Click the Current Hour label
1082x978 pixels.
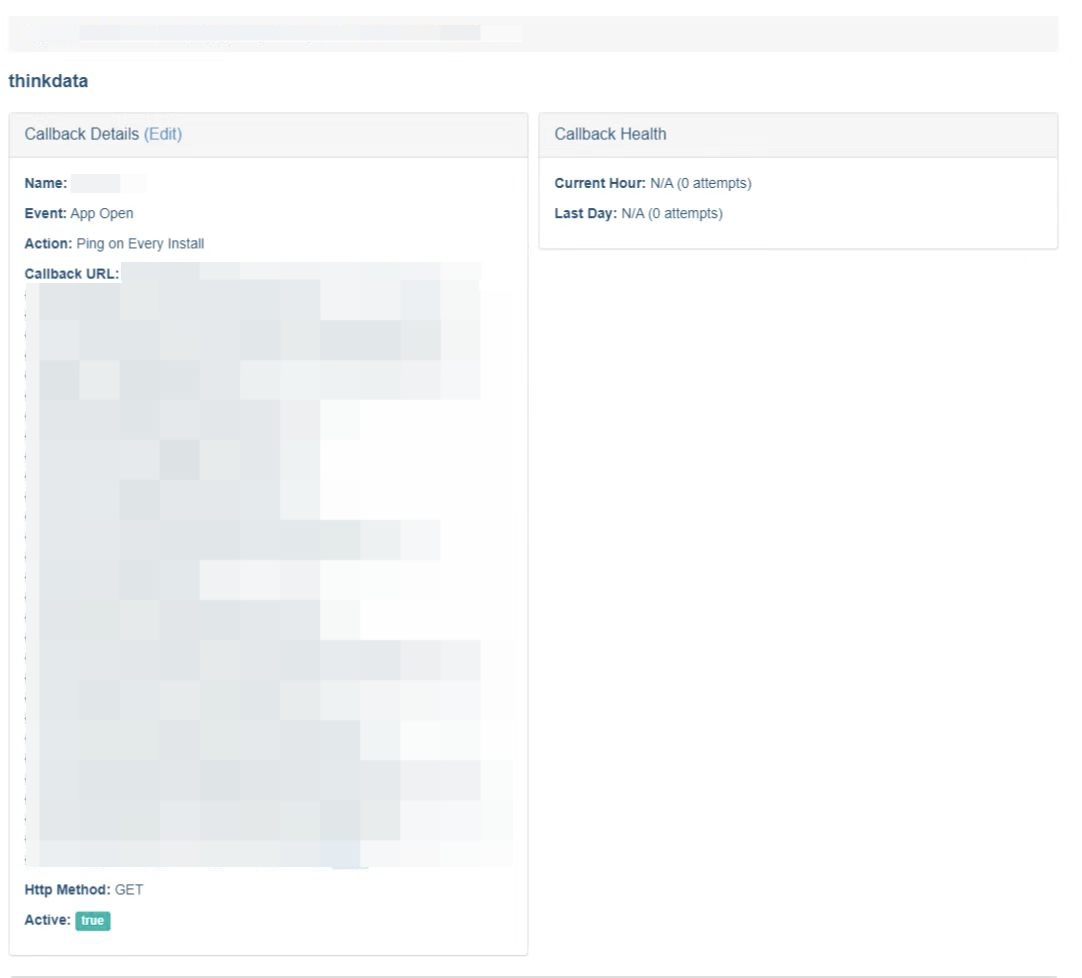pos(599,183)
